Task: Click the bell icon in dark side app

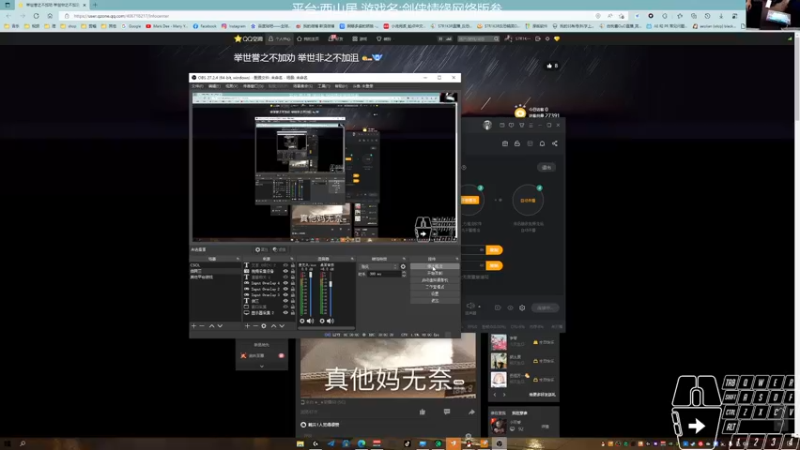Action: click(x=542, y=144)
